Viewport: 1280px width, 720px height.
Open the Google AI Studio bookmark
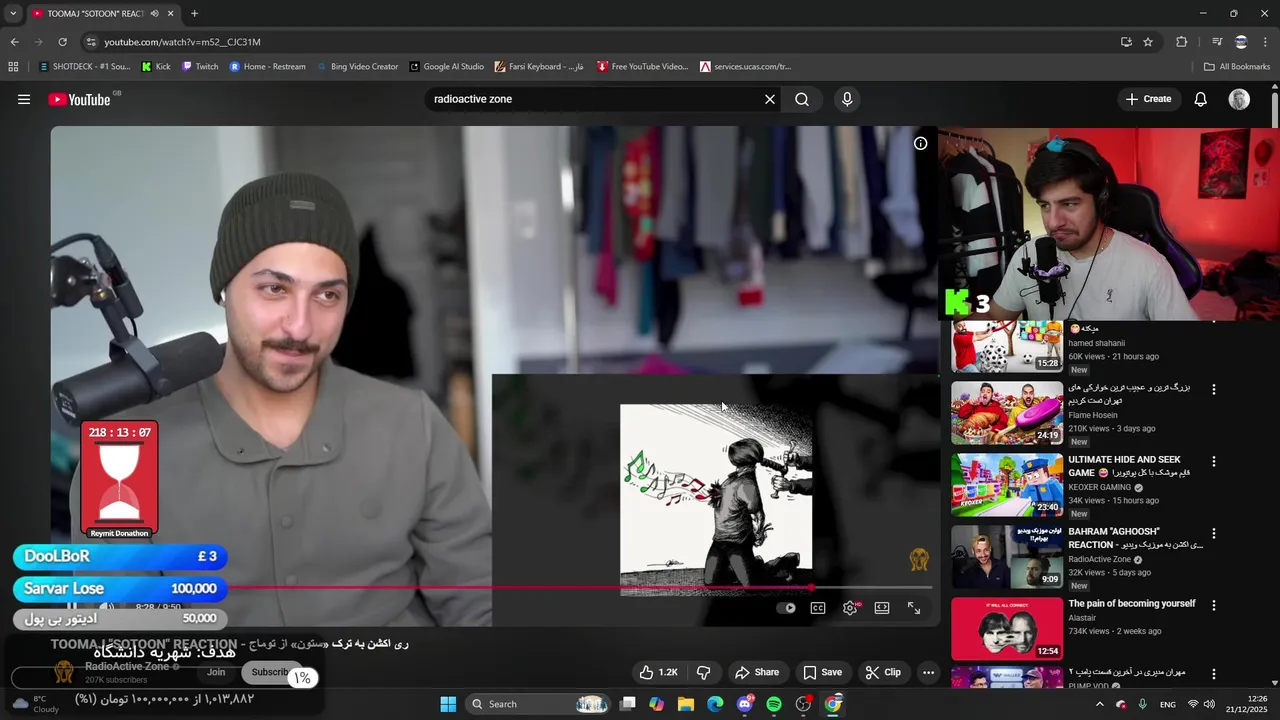(x=446, y=67)
